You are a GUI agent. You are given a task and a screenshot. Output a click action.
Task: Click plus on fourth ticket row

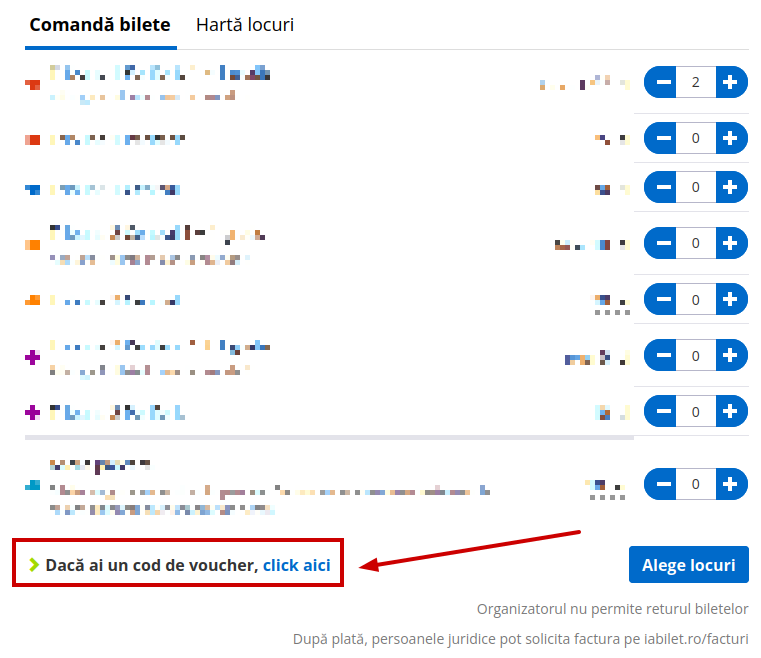730,243
